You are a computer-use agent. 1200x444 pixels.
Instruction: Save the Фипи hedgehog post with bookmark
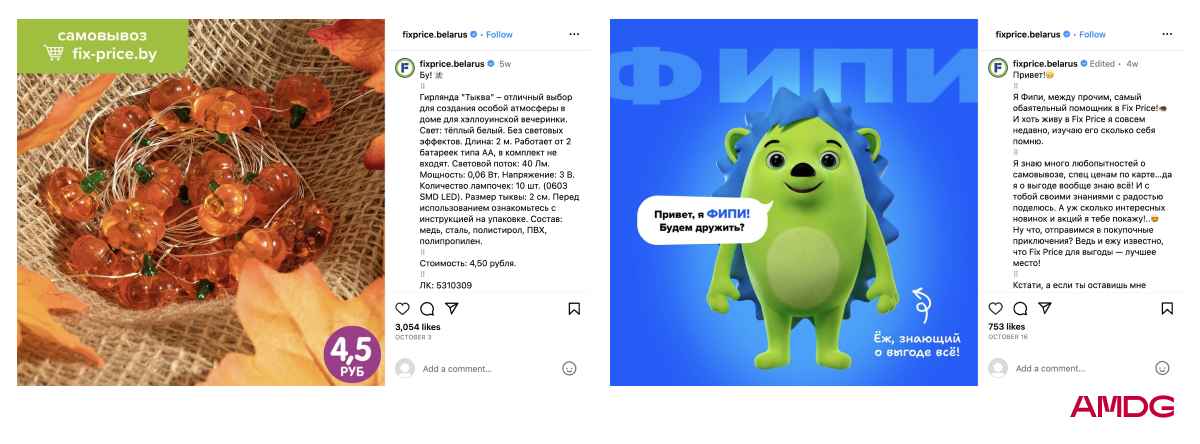pyautogui.click(x=1166, y=309)
